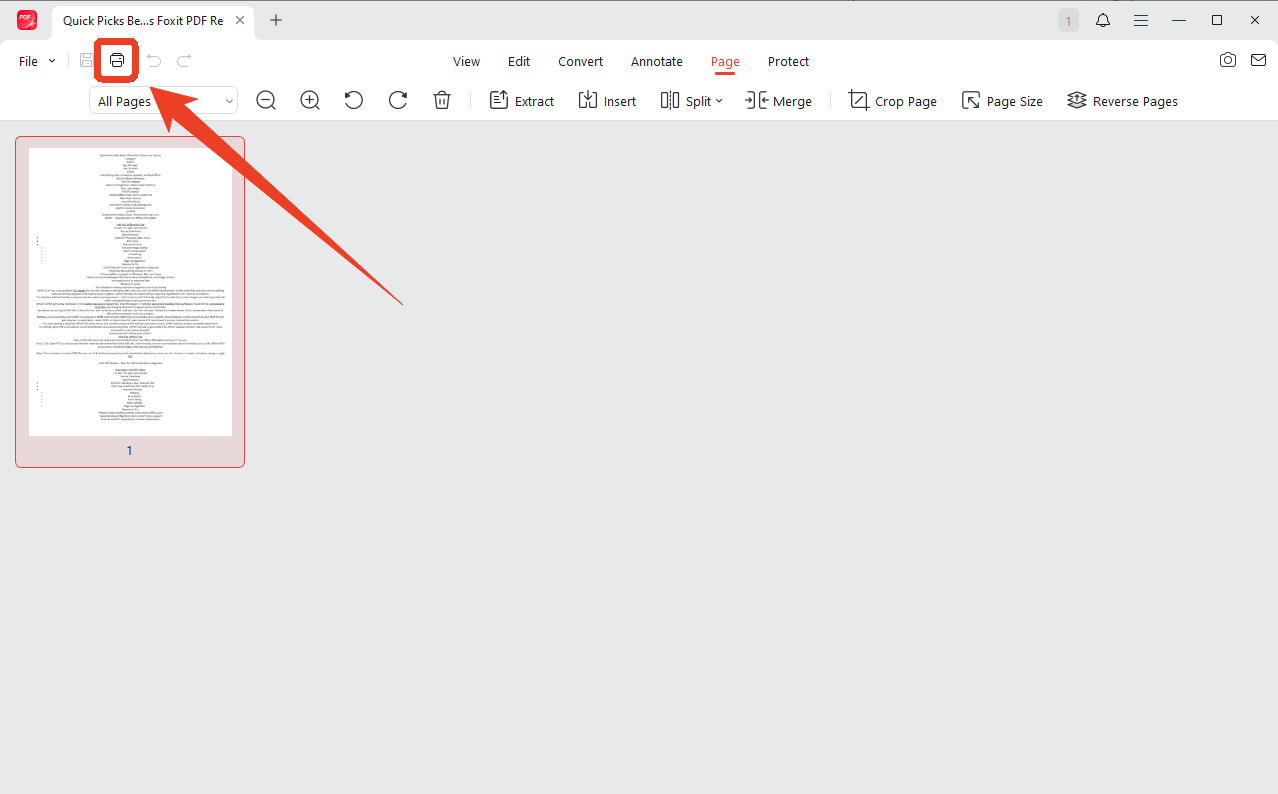Switch to the Edit tab
The height and width of the screenshot is (794, 1278).
(519, 61)
